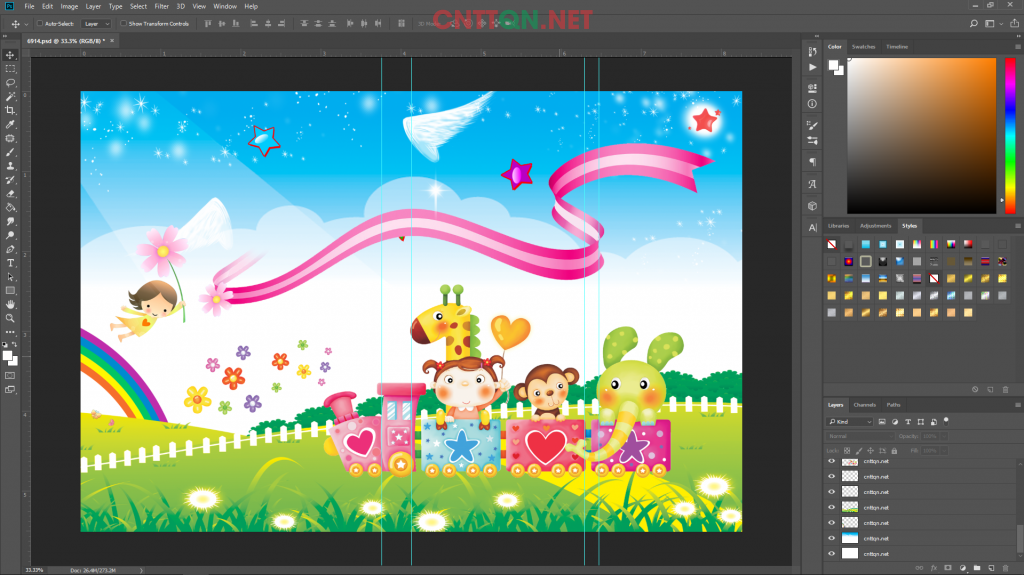Open the Styles panel flyout menu
The width and height of the screenshot is (1024, 575).
pos(1017,226)
